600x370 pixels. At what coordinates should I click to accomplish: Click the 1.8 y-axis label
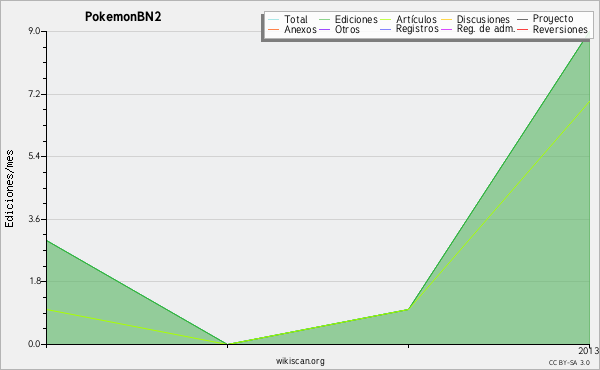[x=34, y=281]
